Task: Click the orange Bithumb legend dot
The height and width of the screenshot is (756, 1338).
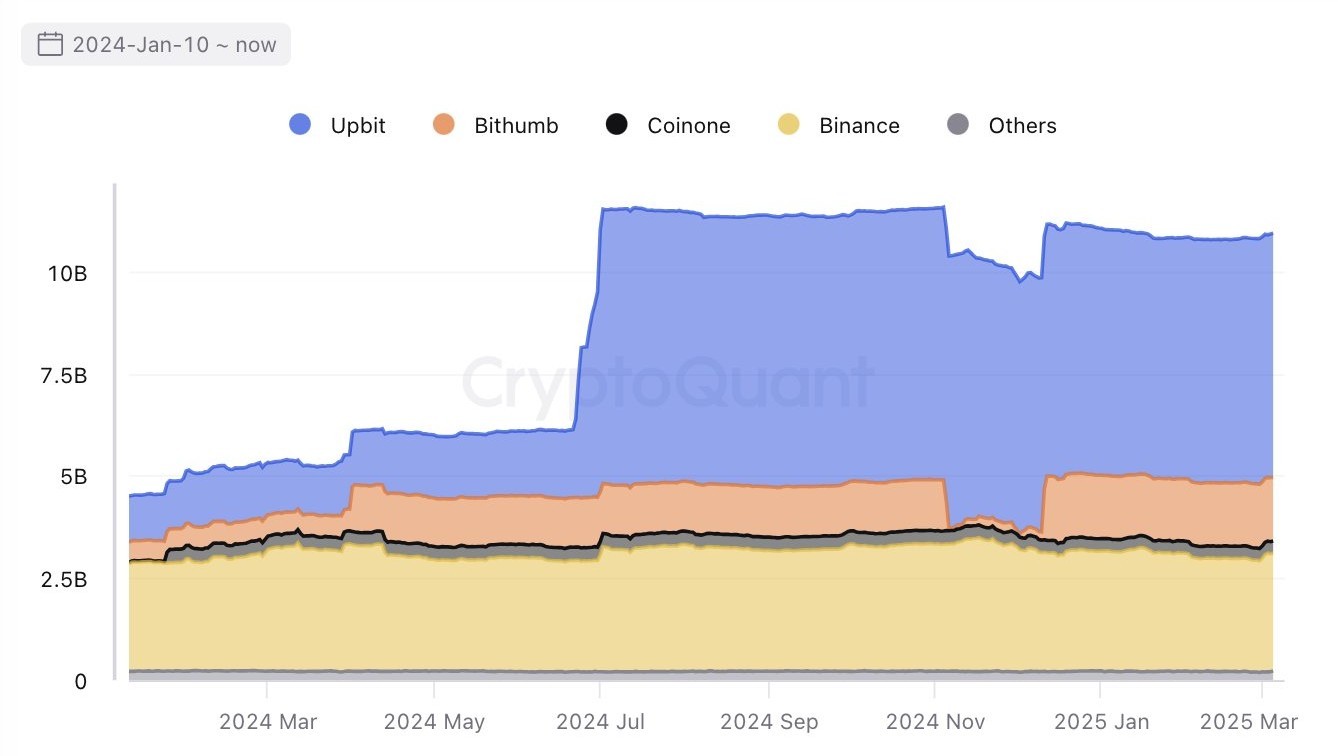Action: click(x=443, y=124)
